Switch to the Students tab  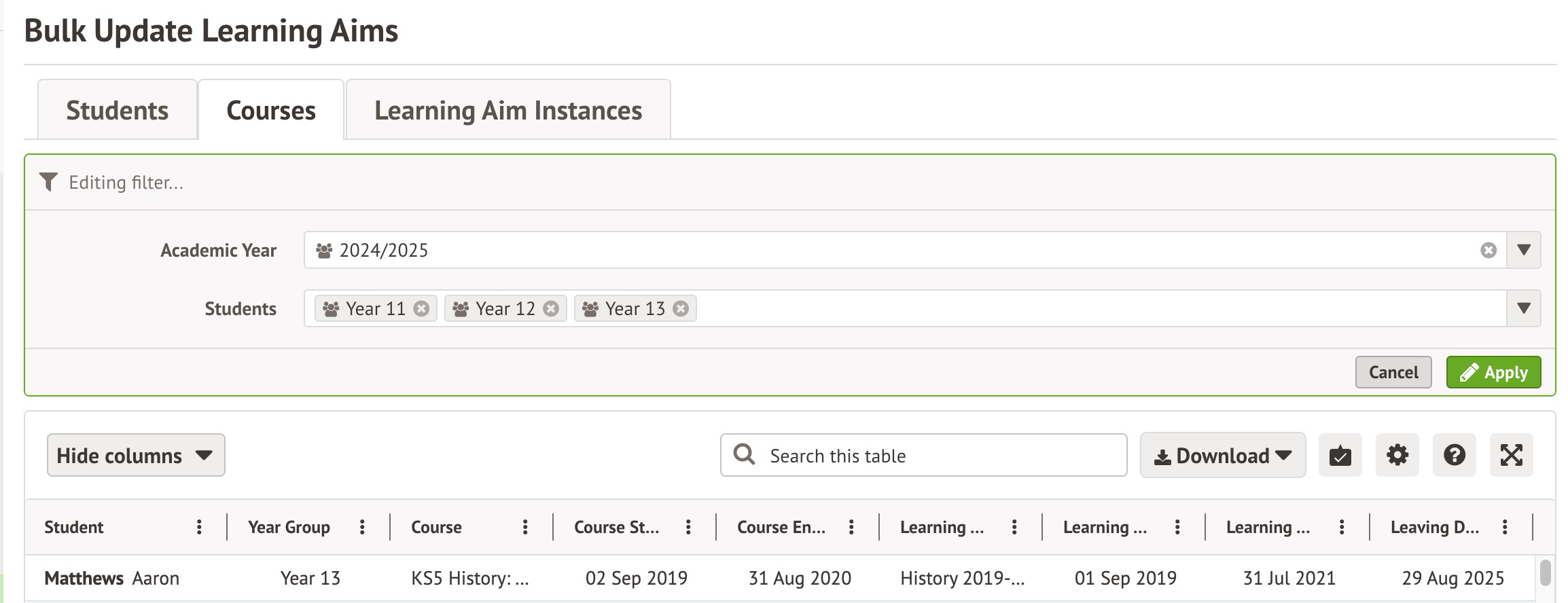click(118, 110)
